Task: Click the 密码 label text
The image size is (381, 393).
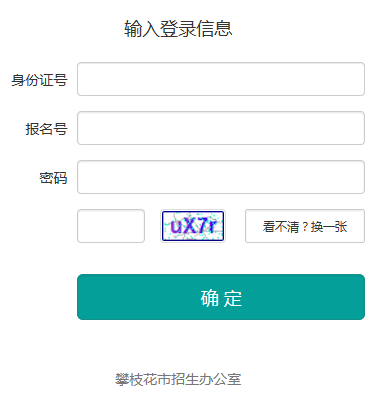Action: pos(53,178)
